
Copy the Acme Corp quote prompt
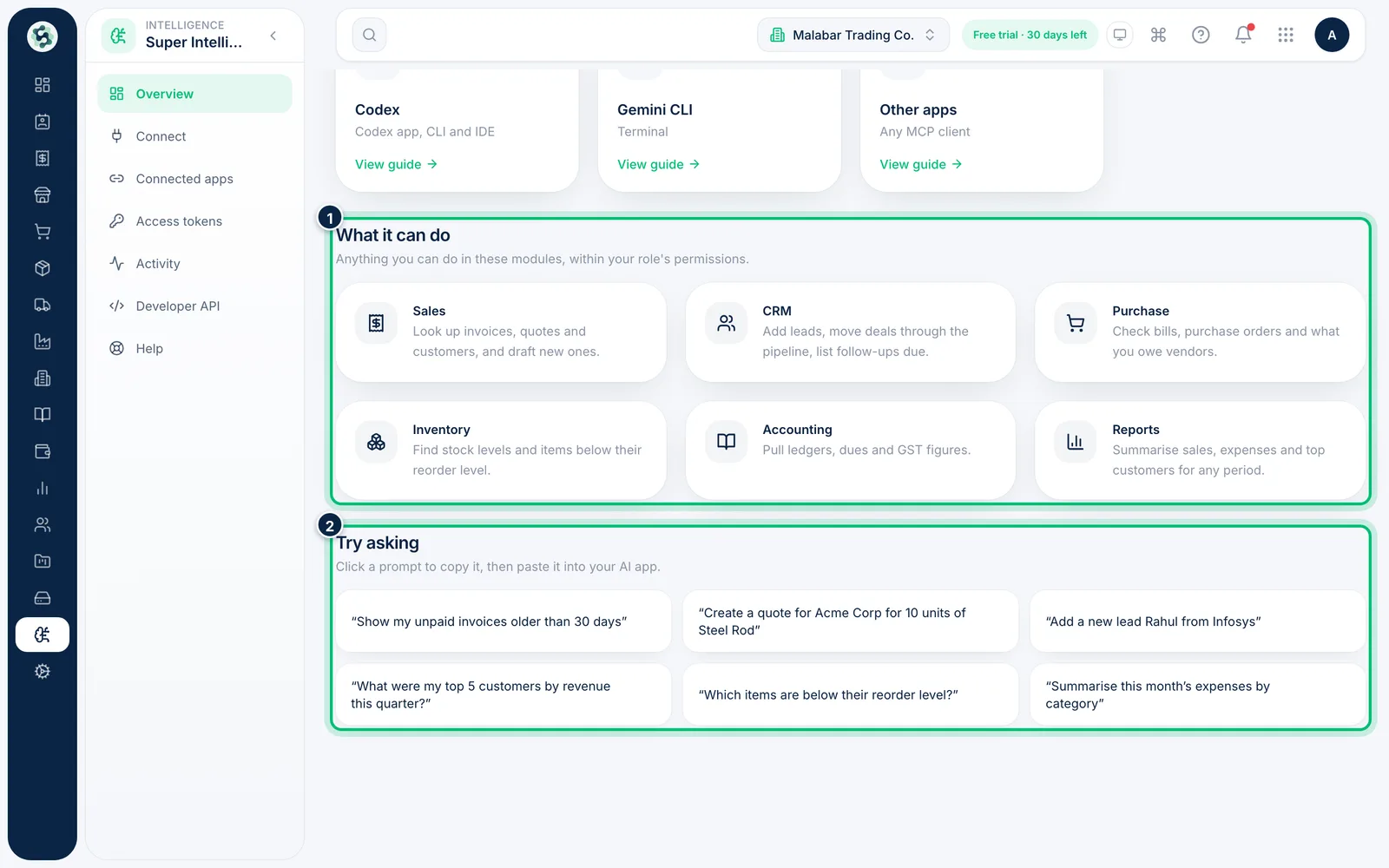tap(851, 621)
